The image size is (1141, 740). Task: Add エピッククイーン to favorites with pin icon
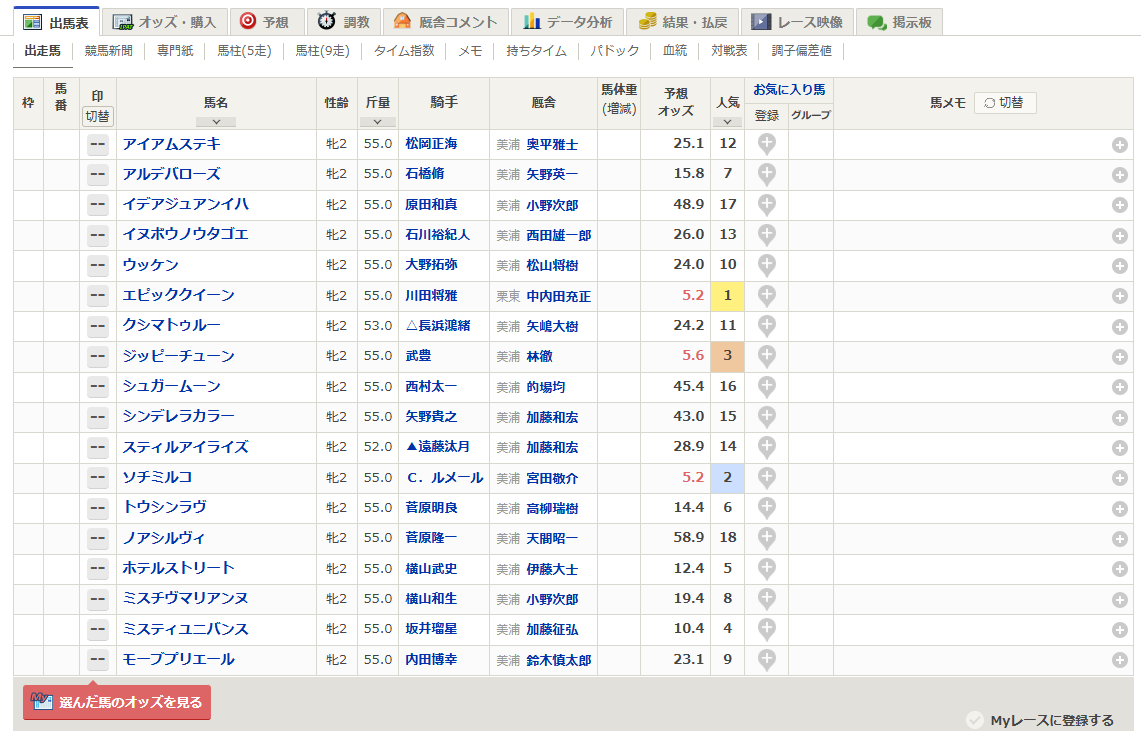tap(766, 296)
